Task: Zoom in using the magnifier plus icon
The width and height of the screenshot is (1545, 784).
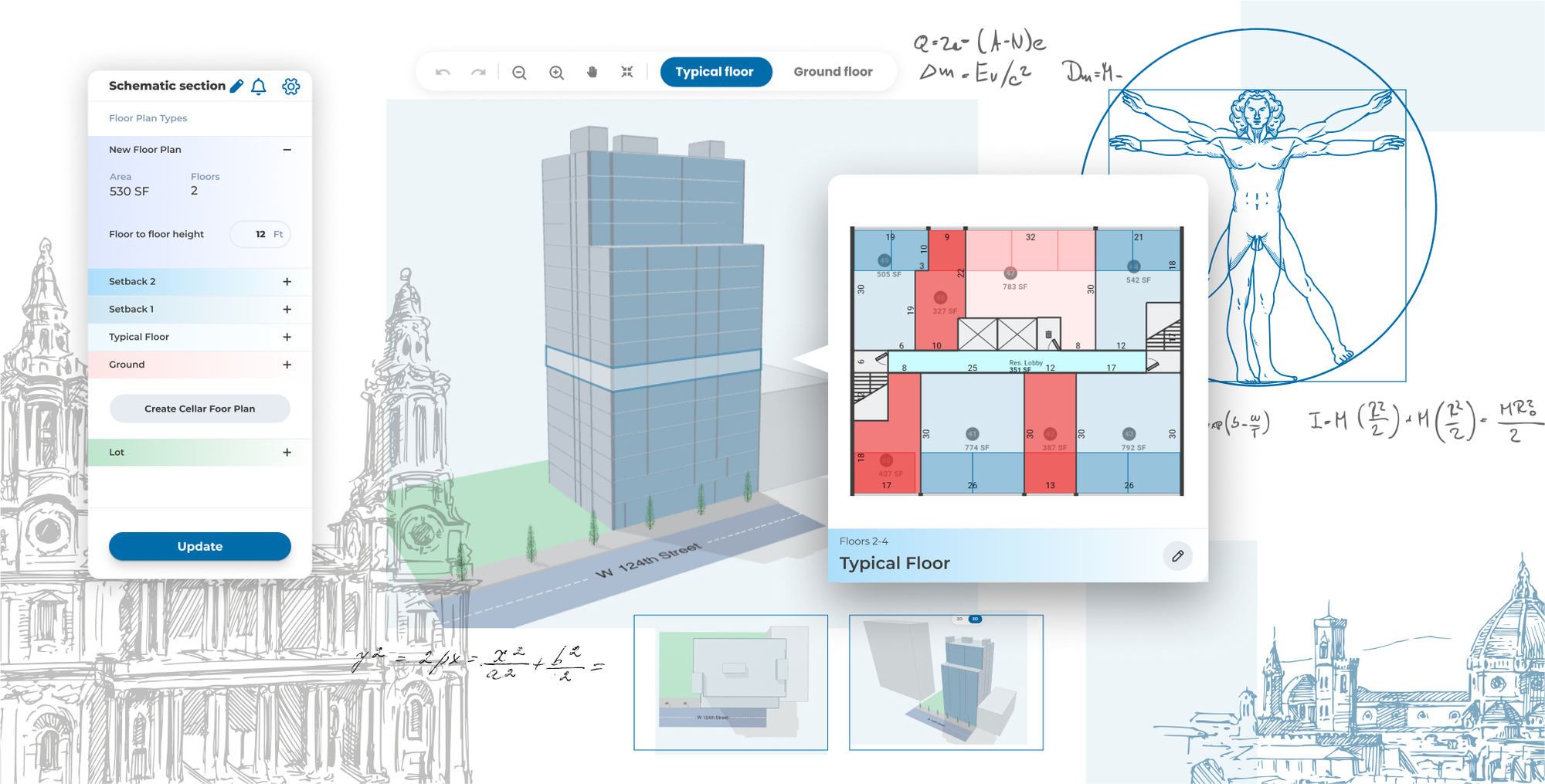Action: 556,73
